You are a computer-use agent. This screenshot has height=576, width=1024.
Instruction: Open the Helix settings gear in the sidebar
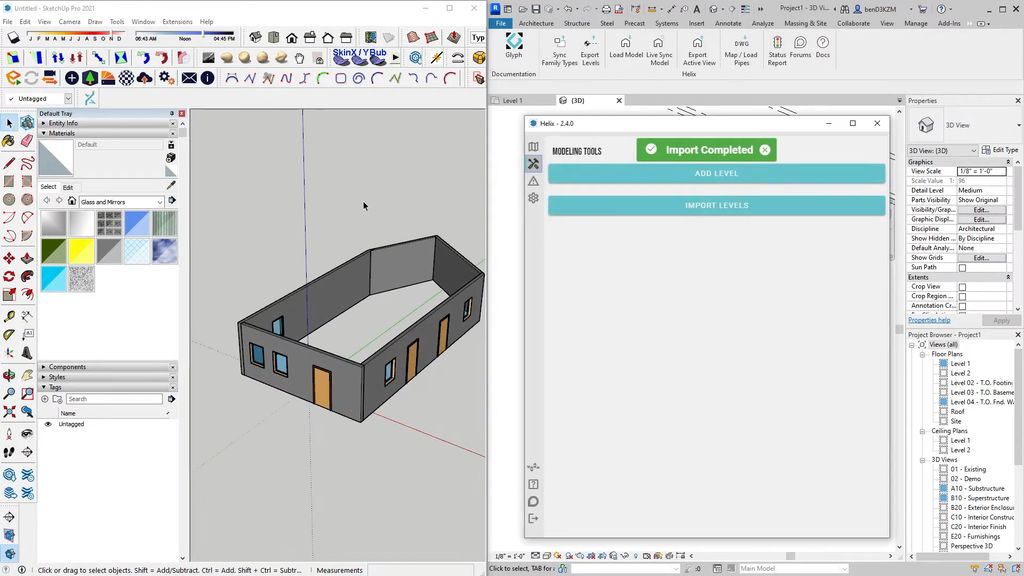point(534,198)
